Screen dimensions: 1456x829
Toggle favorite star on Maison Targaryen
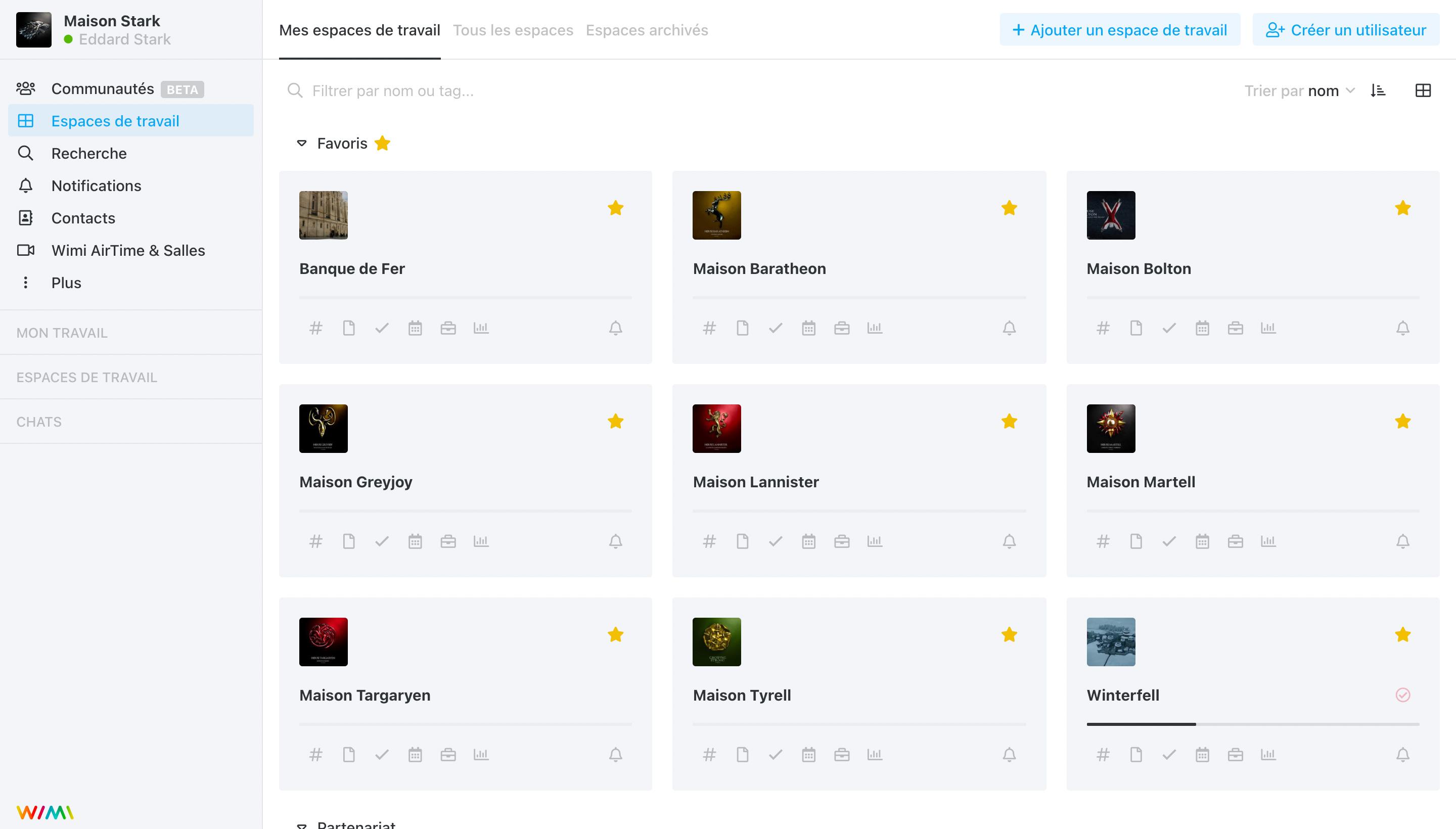pos(617,634)
